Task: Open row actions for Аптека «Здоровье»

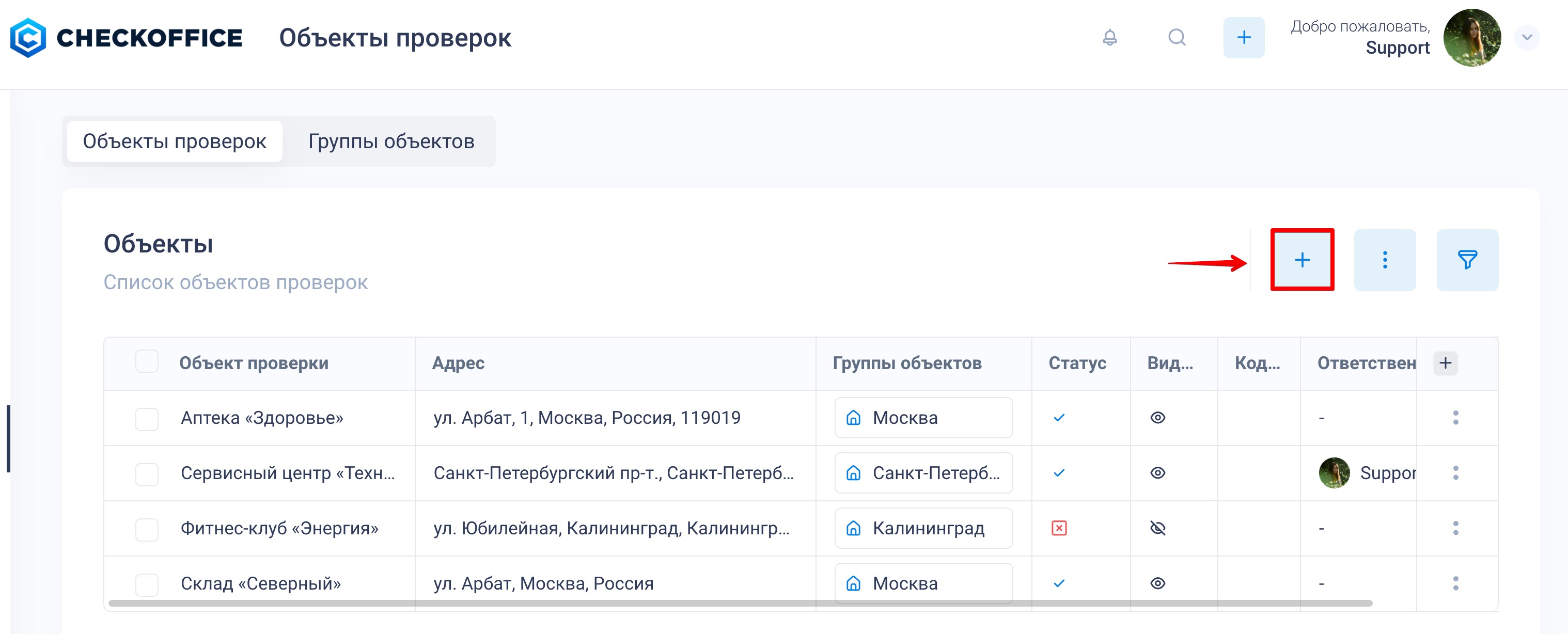Action: click(x=1455, y=417)
